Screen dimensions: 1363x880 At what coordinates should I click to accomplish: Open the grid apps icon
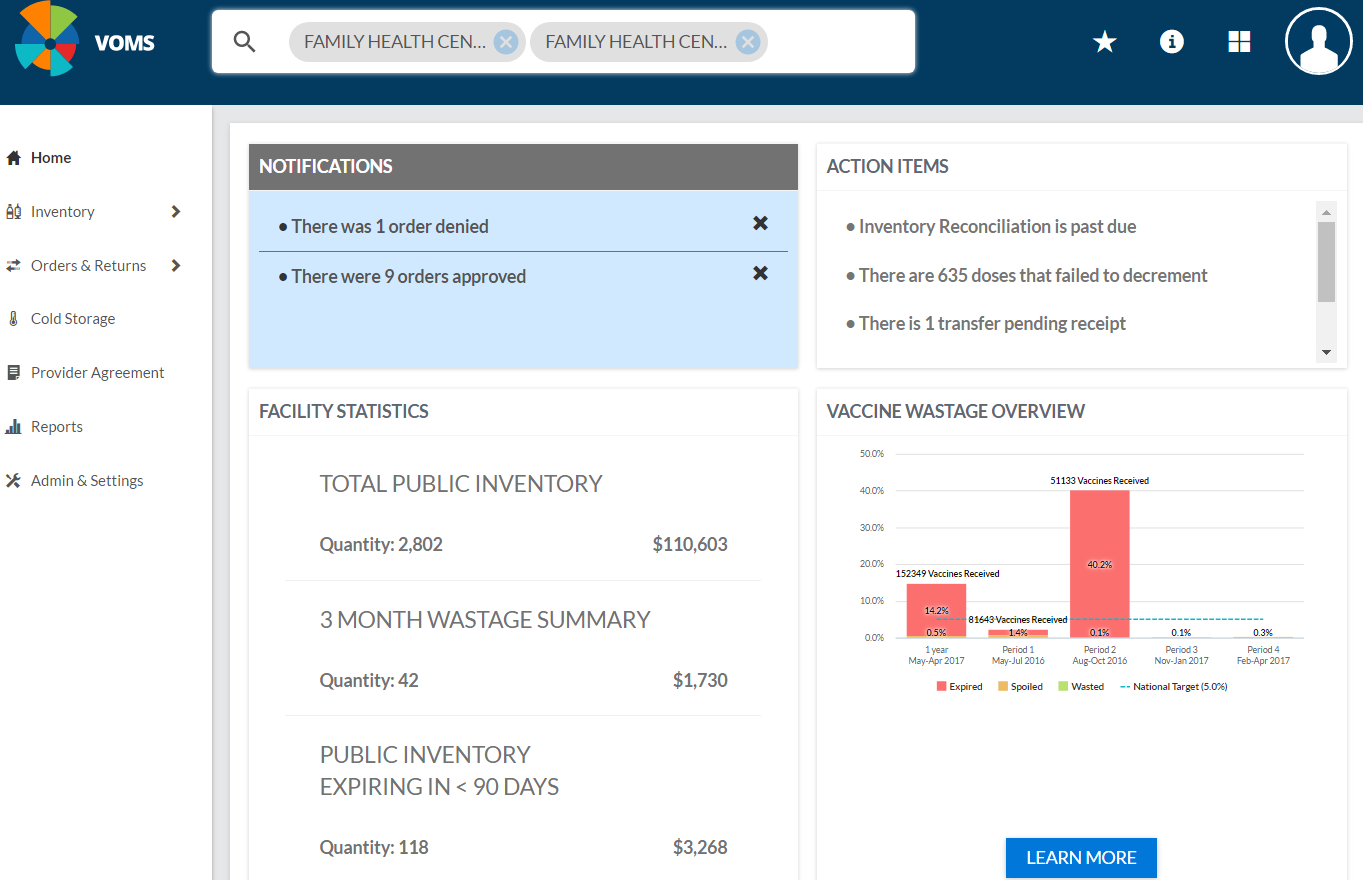[x=1239, y=42]
